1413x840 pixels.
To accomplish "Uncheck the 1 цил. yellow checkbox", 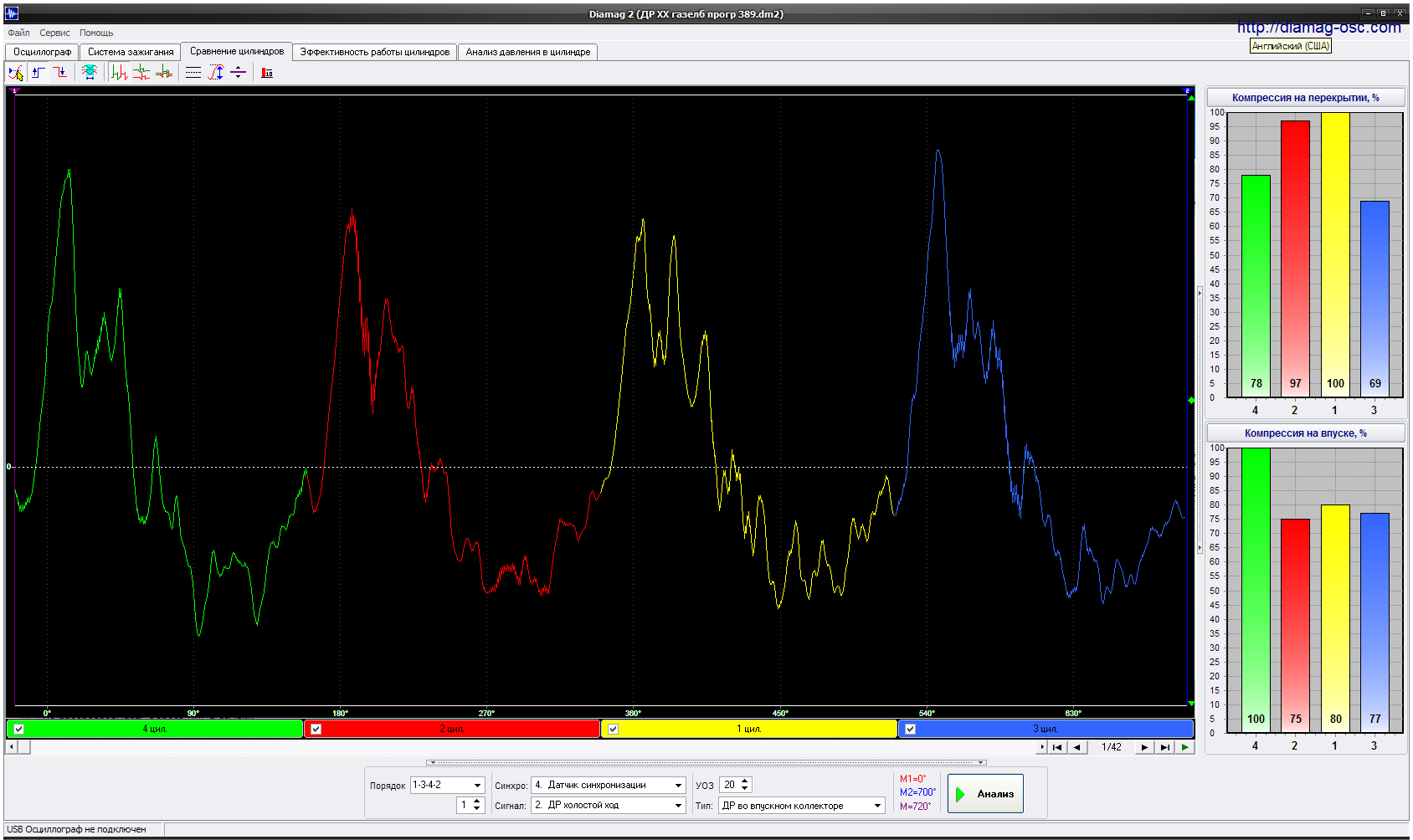I will [613, 729].
